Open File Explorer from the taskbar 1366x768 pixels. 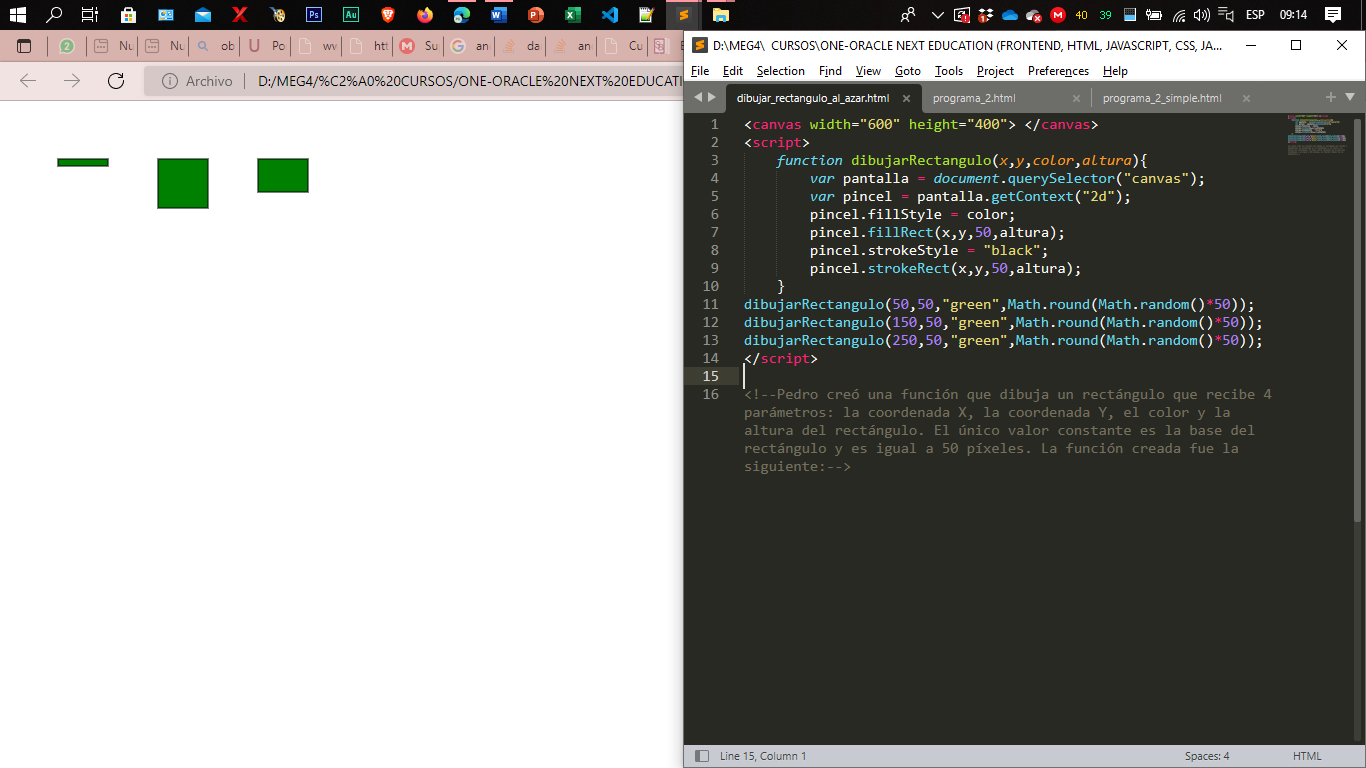coord(721,15)
